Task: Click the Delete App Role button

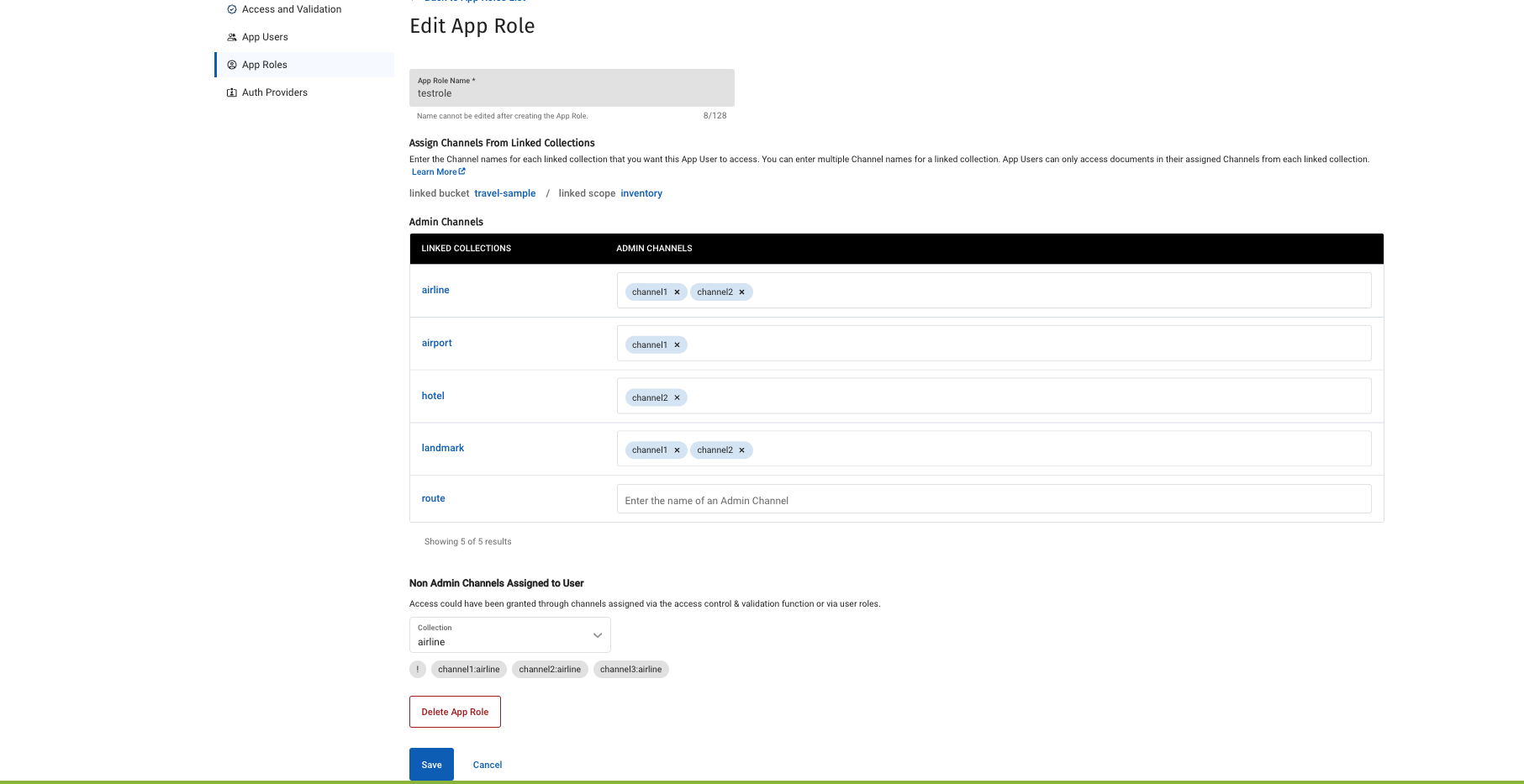Action: click(x=455, y=712)
